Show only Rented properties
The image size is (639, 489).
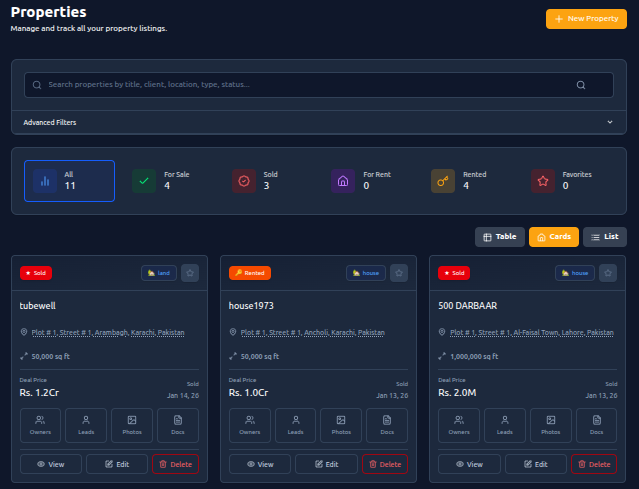pos(466,180)
